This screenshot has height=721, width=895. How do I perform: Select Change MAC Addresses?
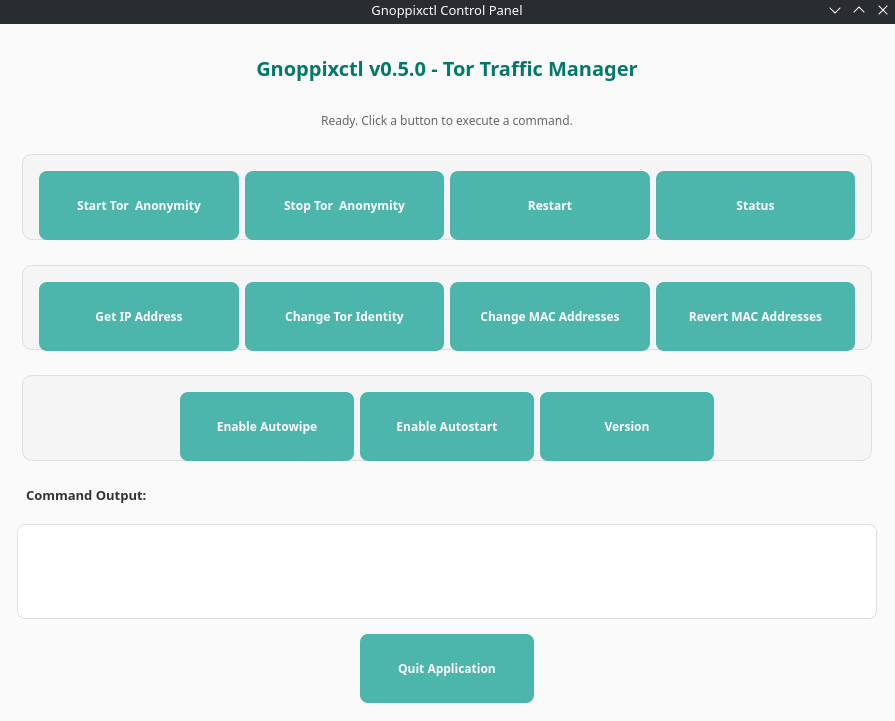click(549, 316)
